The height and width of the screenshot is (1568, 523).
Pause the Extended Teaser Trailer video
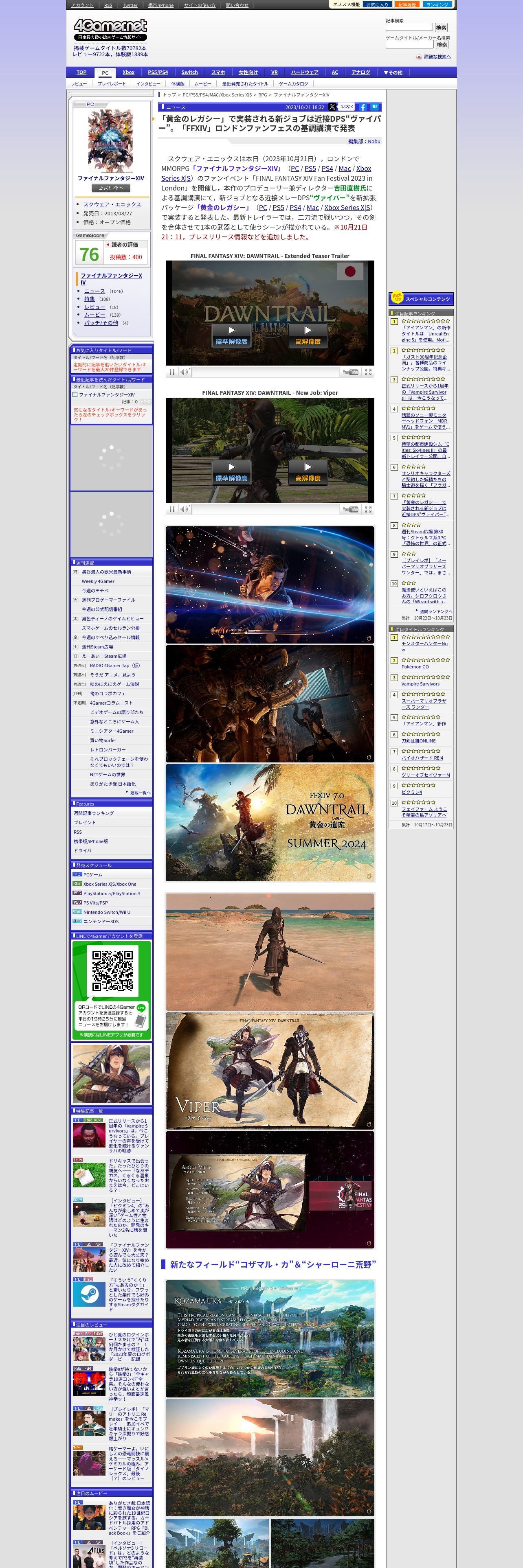point(172,372)
